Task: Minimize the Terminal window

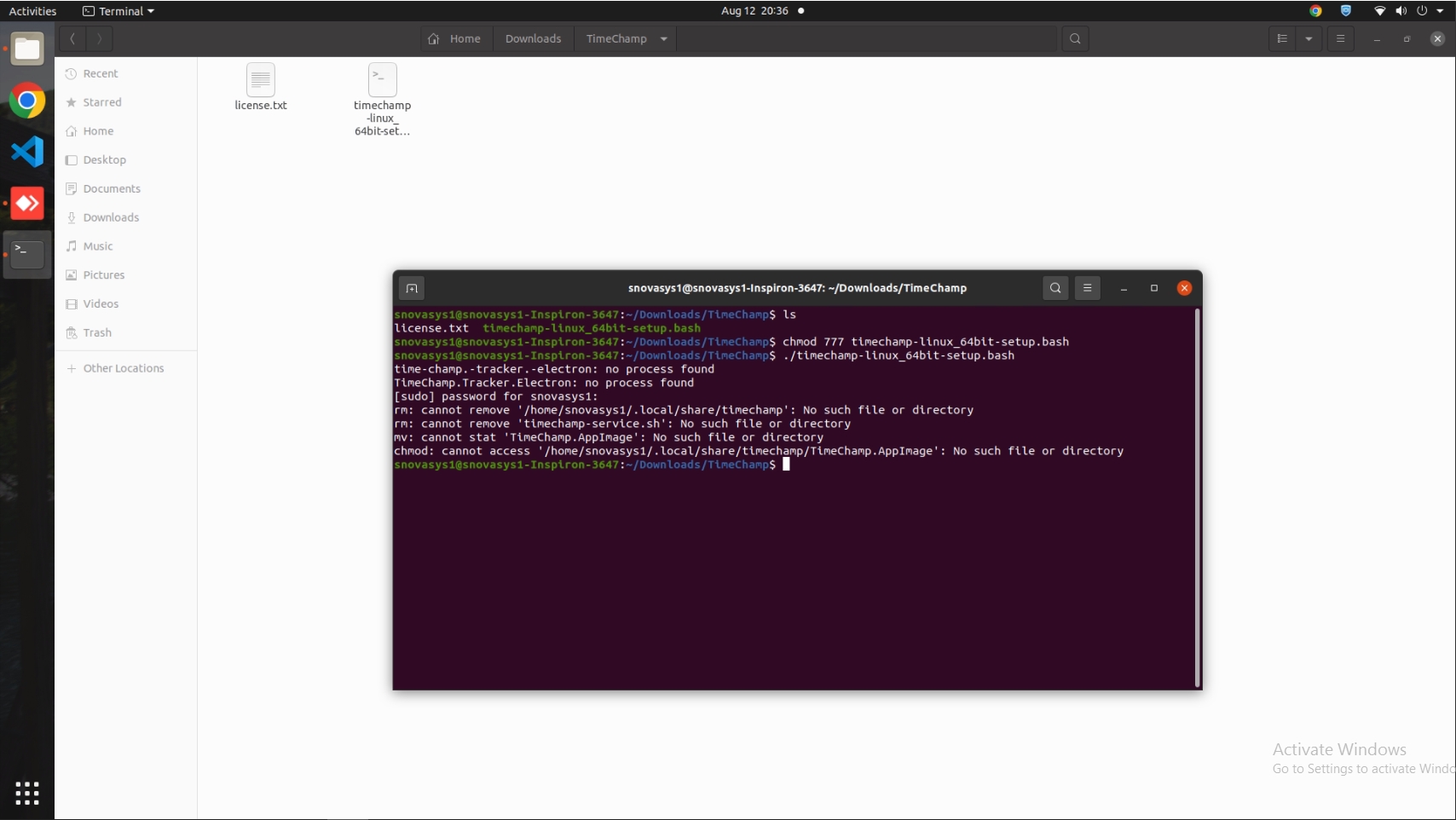Action: tap(1124, 288)
